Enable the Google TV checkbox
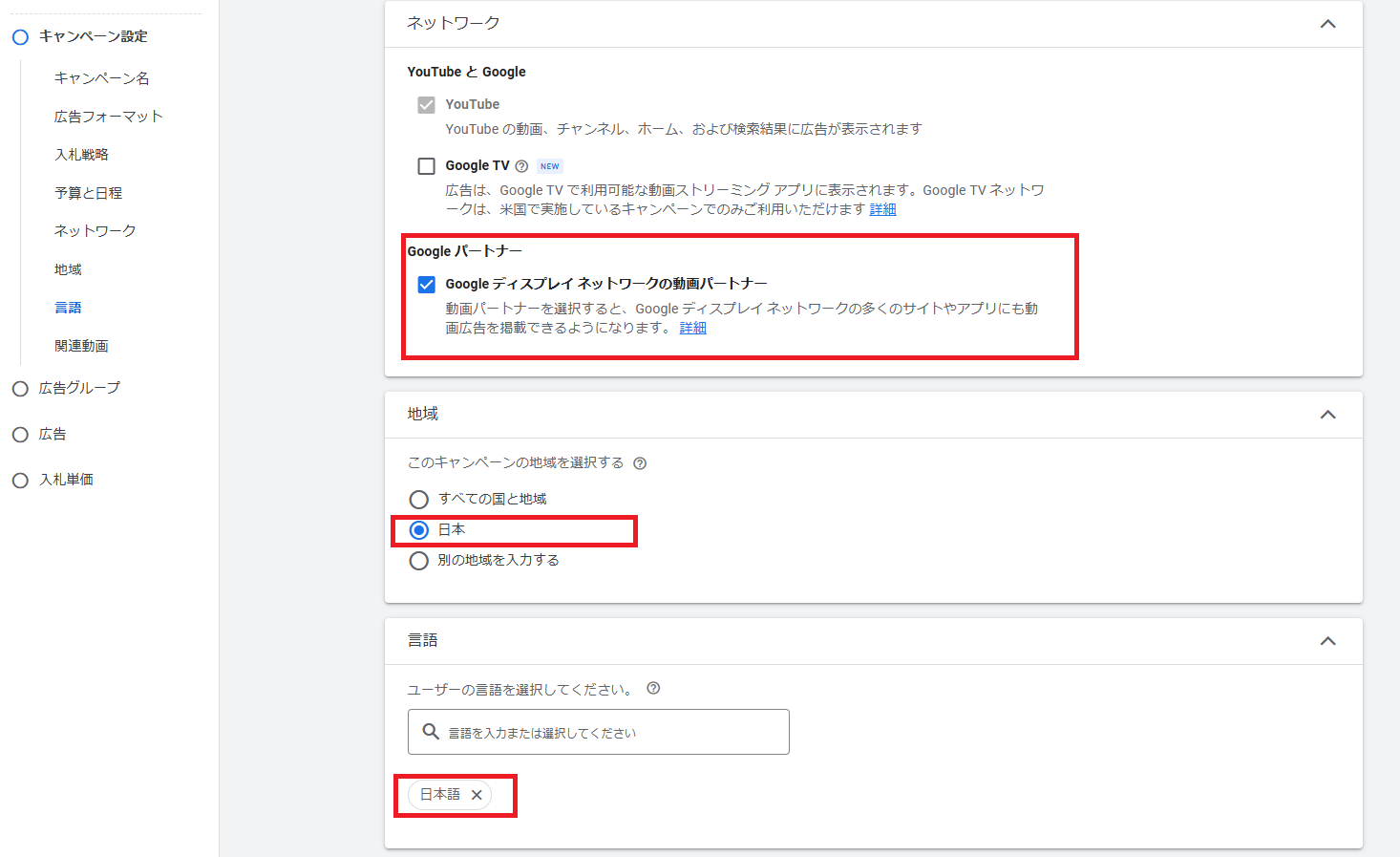 pos(426,166)
